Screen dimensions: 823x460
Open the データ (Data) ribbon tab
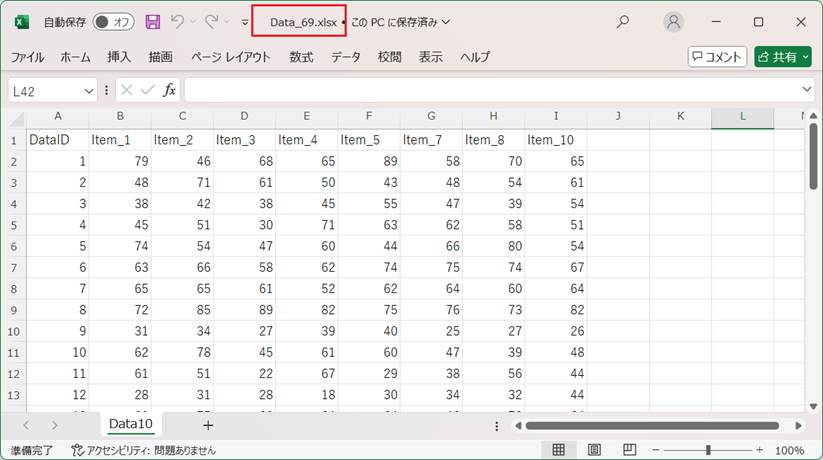[x=346, y=57]
